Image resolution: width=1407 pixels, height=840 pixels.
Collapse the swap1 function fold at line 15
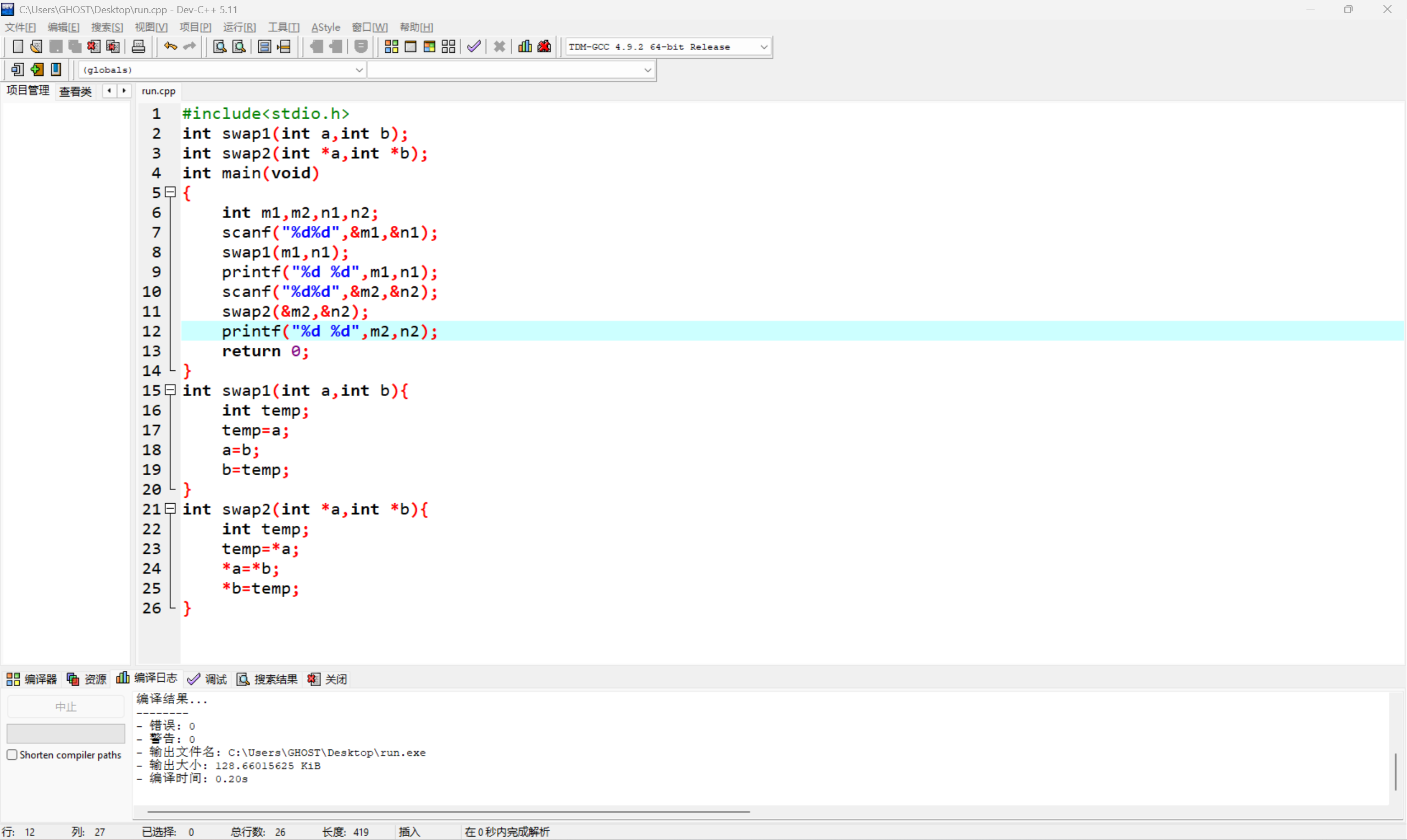coord(170,390)
